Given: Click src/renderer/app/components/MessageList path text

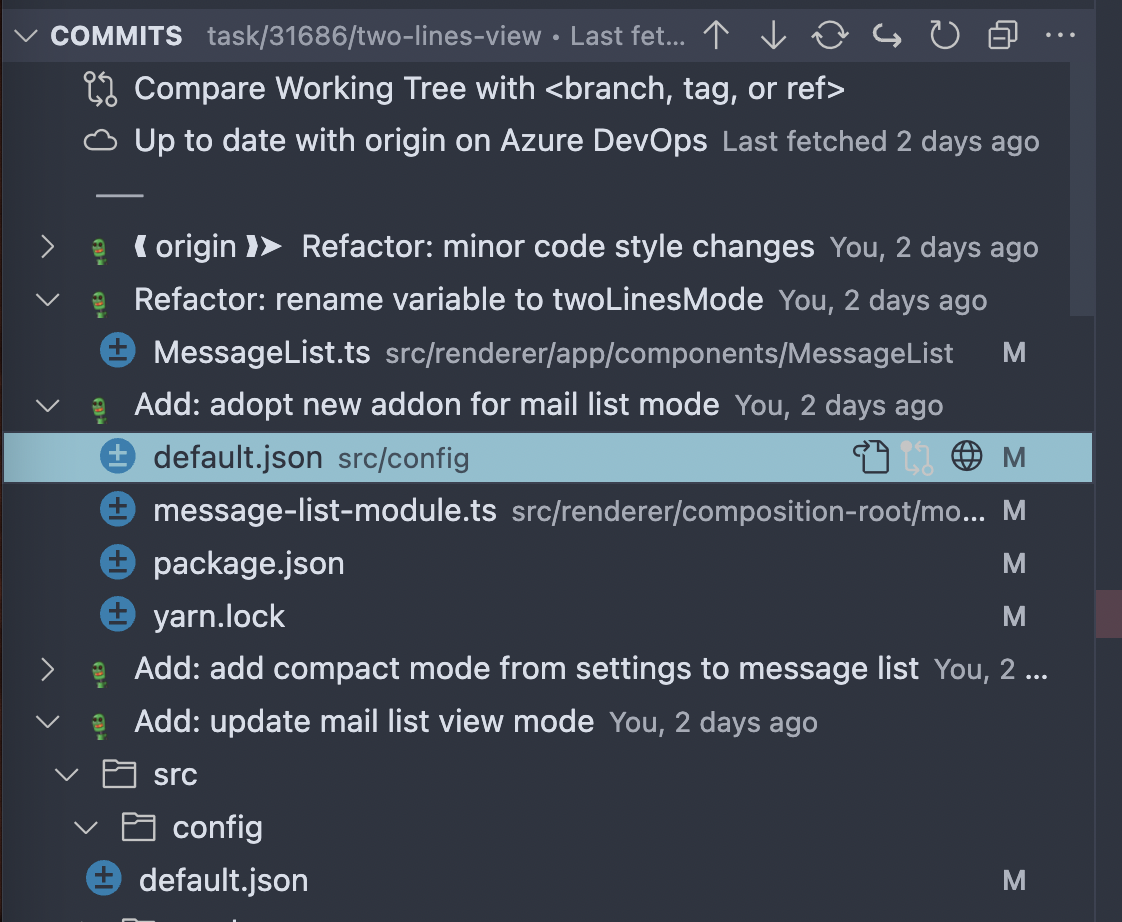Looking at the screenshot, I should point(669,354).
